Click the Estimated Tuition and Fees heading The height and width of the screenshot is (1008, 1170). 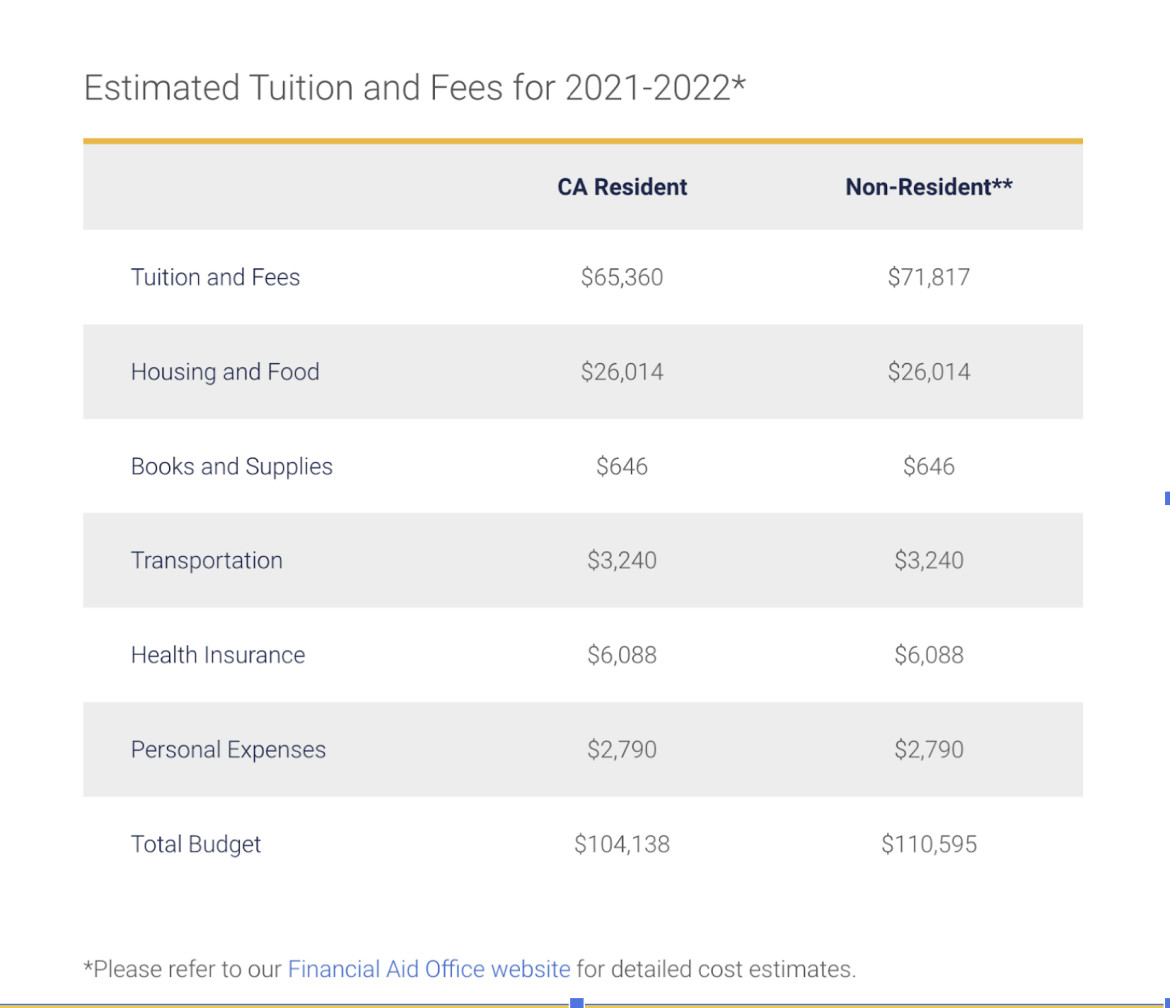[415, 87]
